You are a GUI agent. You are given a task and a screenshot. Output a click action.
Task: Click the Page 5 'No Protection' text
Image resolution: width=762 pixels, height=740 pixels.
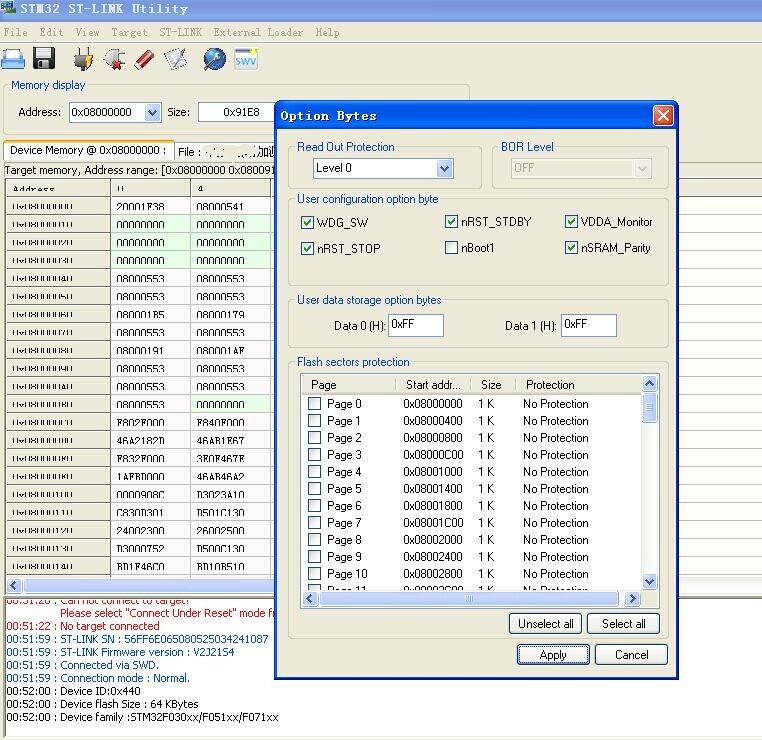(555, 489)
